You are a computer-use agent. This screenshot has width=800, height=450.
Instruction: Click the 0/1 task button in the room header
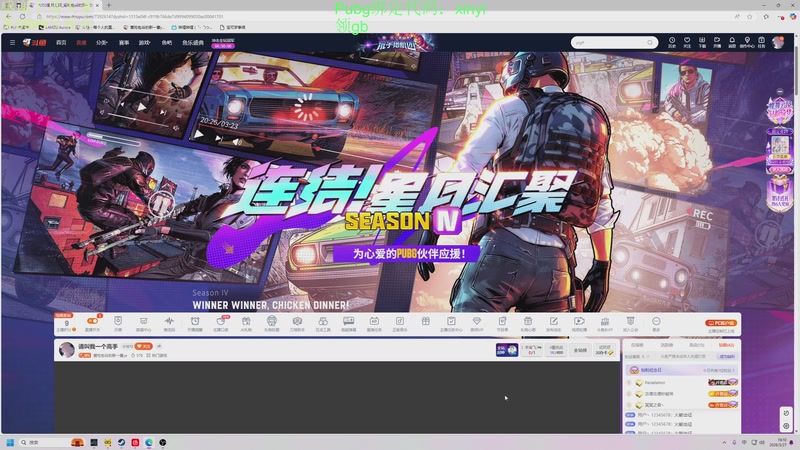pos(532,350)
